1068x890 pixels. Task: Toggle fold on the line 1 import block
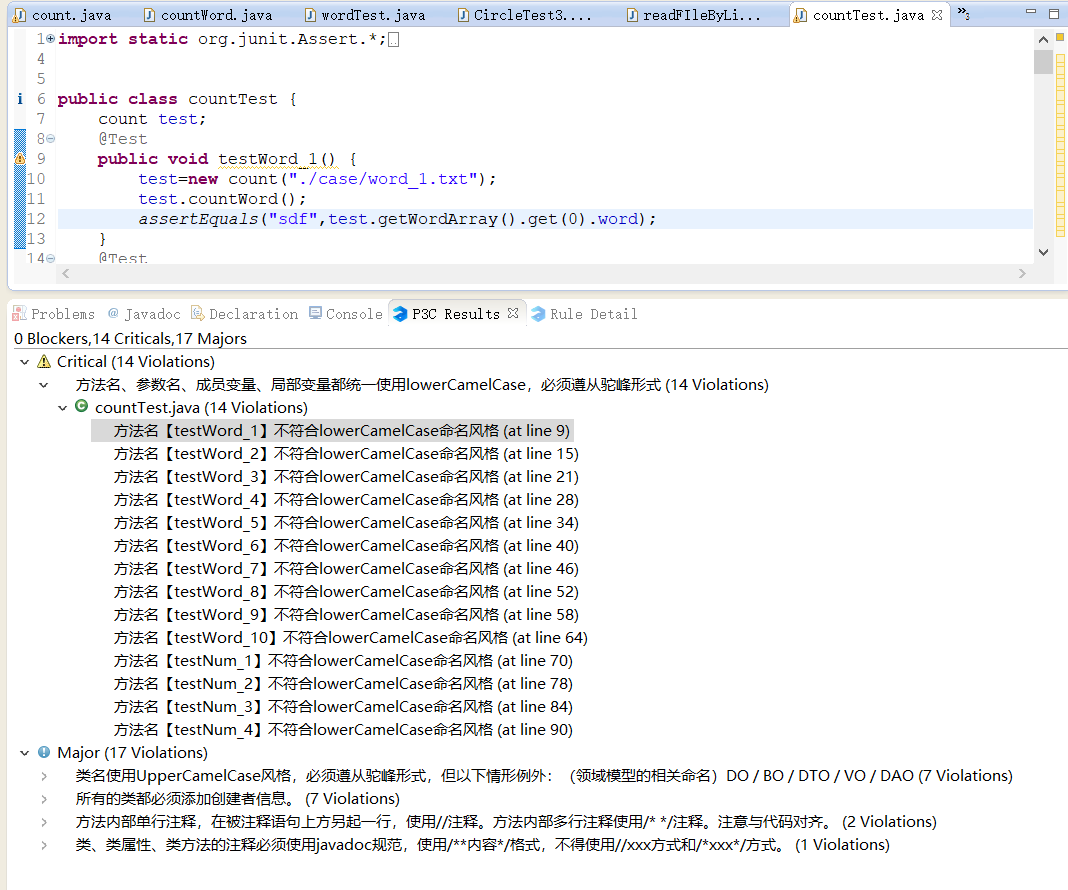pos(50,39)
